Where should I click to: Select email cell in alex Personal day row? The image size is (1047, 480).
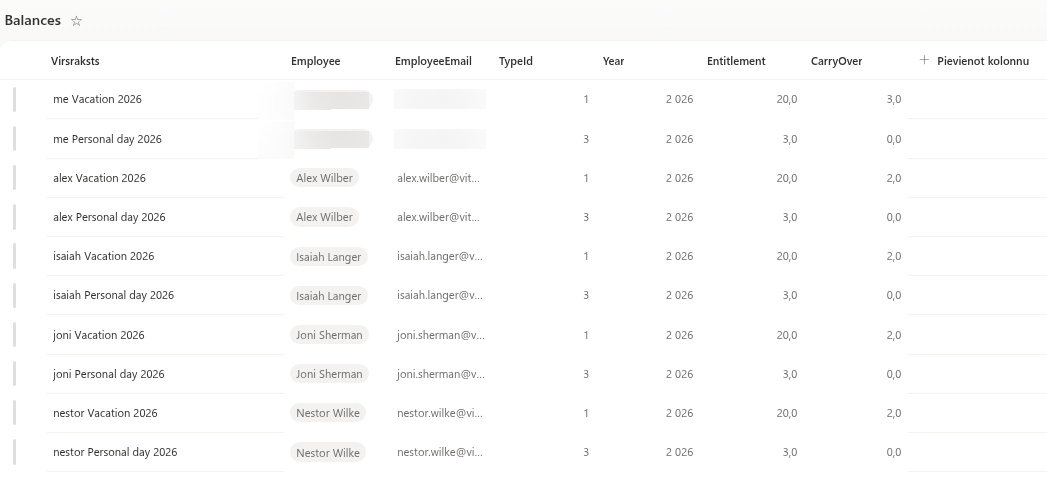[x=439, y=217]
